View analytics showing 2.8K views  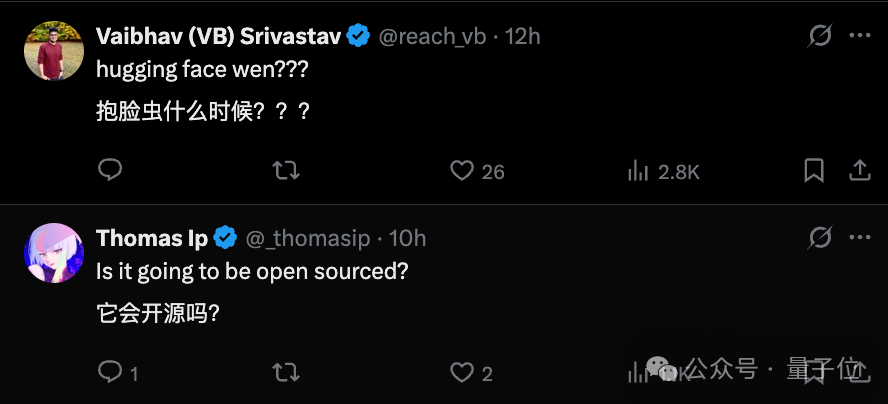tap(638, 171)
